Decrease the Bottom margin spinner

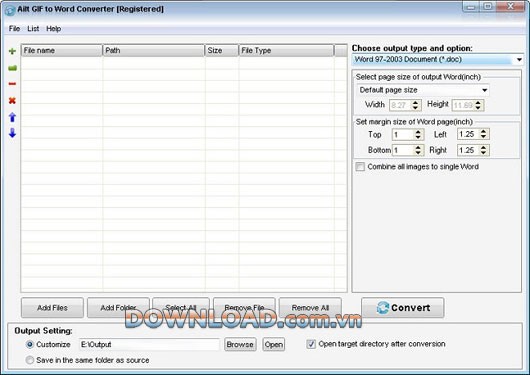point(418,153)
